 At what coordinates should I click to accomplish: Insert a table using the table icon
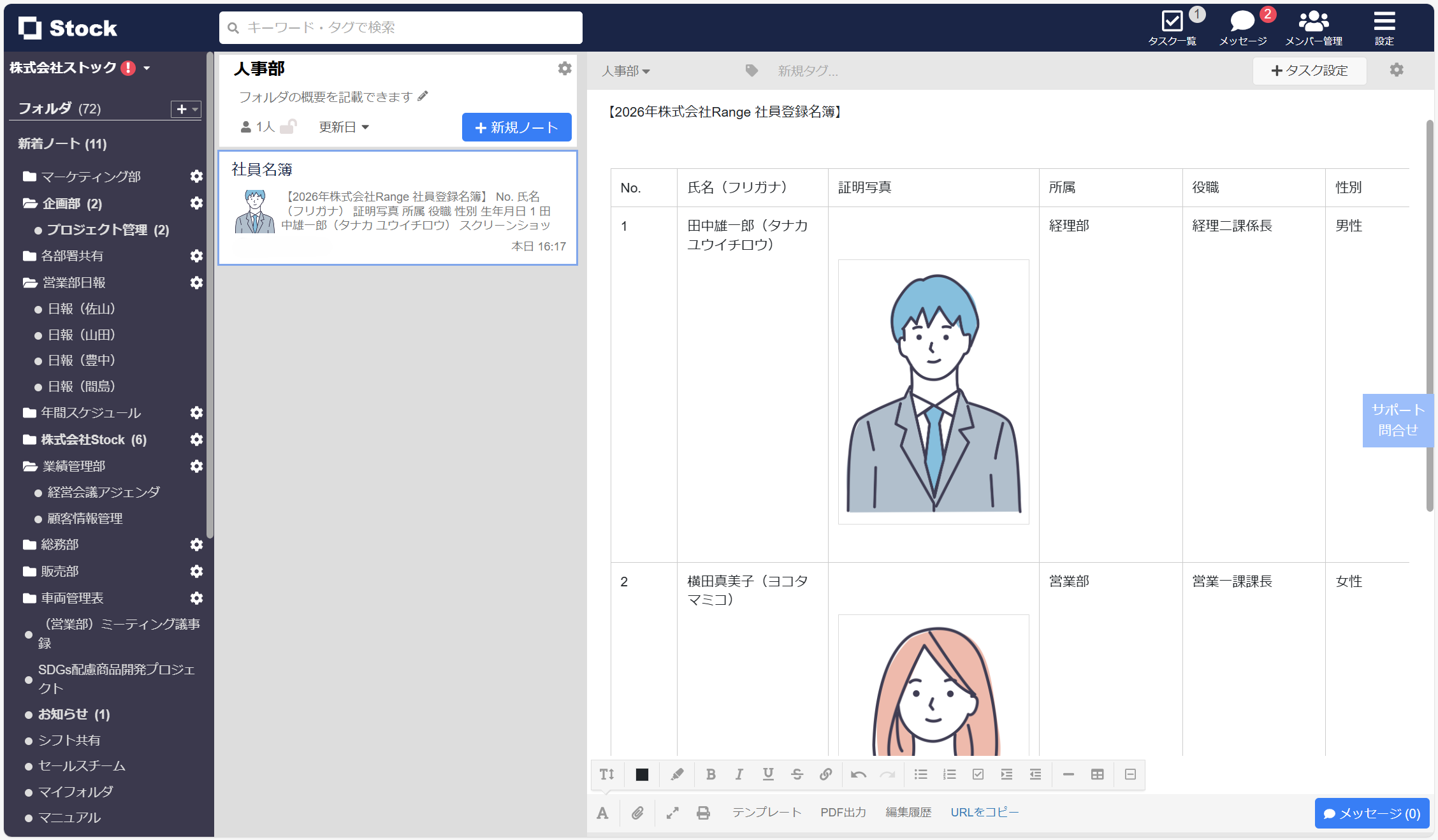click(x=1098, y=774)
